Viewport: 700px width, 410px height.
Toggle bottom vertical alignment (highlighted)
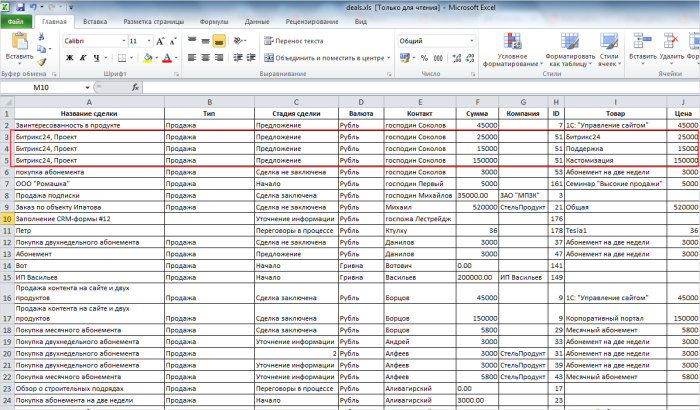(x=219, y=41)
